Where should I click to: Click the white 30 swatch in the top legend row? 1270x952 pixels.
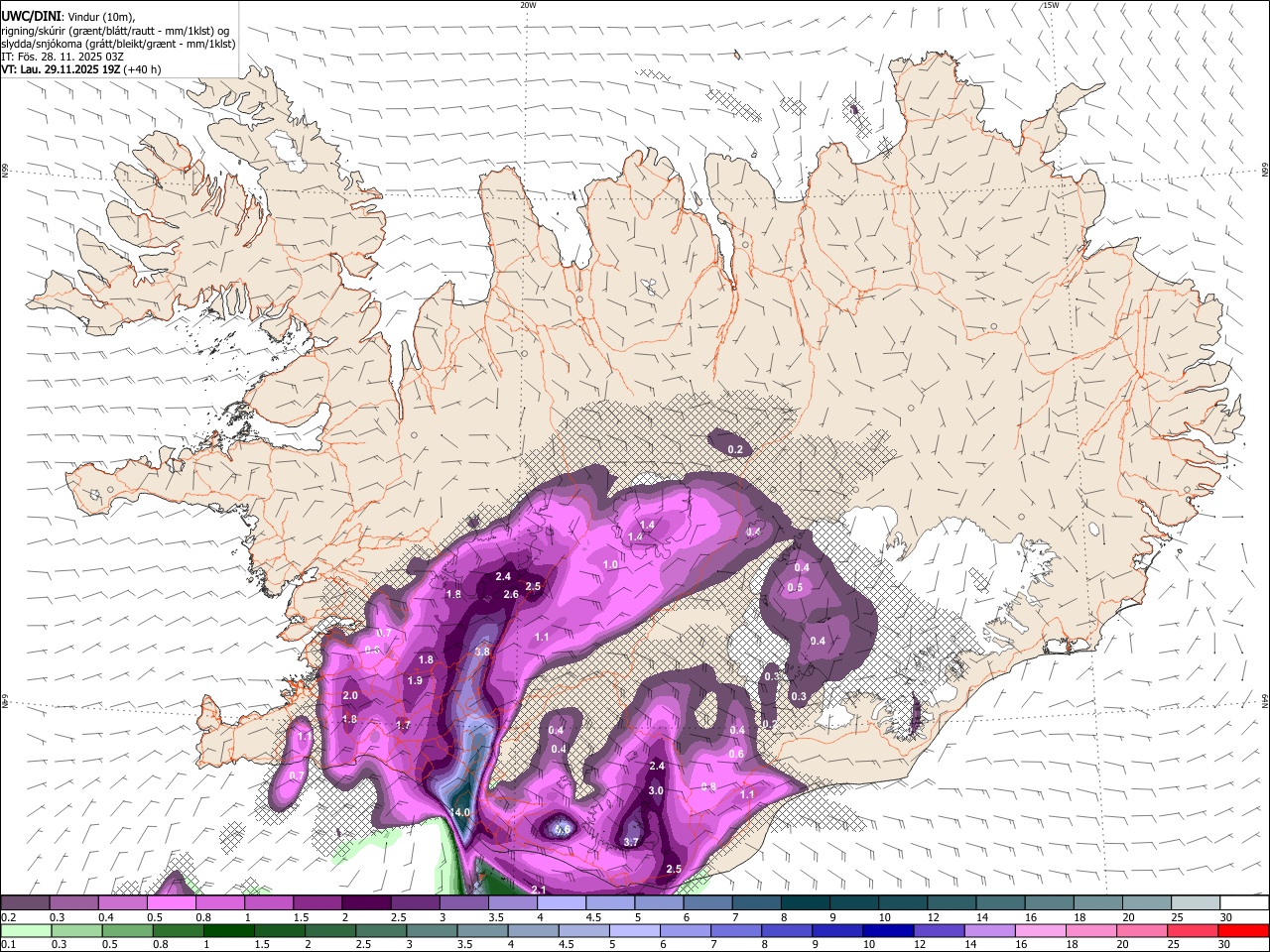click(x=1244, y=903)
